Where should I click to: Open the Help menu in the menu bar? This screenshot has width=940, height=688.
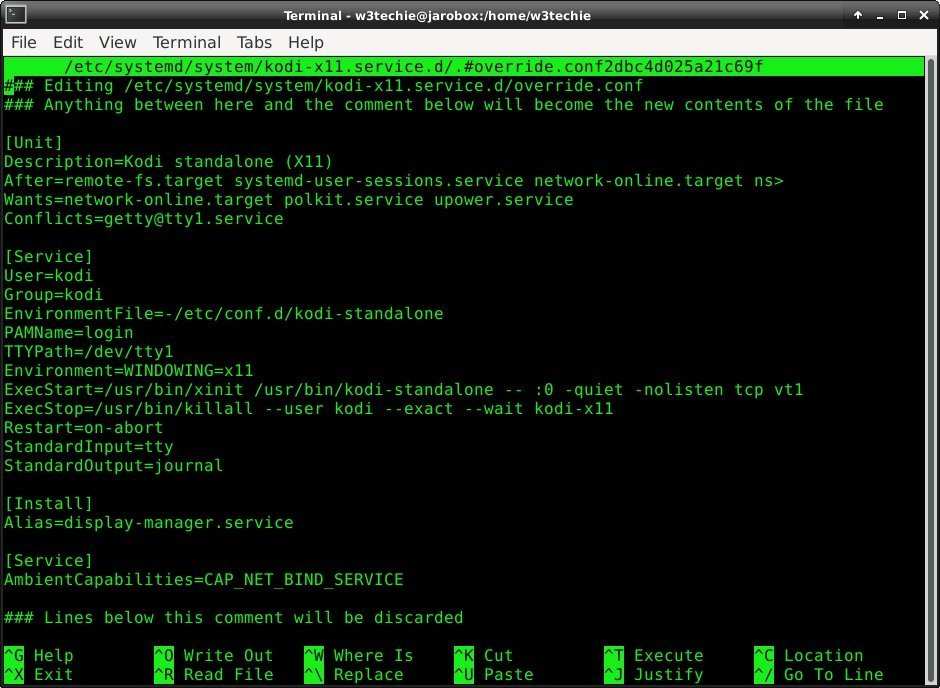pyautogui.click(x=305, y=42)
